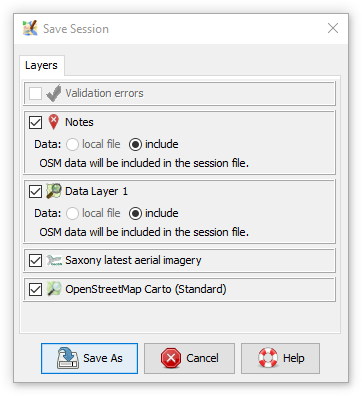
Task: Choose local file radio under Data Layer 1
Action: click(x=72, y=213)
